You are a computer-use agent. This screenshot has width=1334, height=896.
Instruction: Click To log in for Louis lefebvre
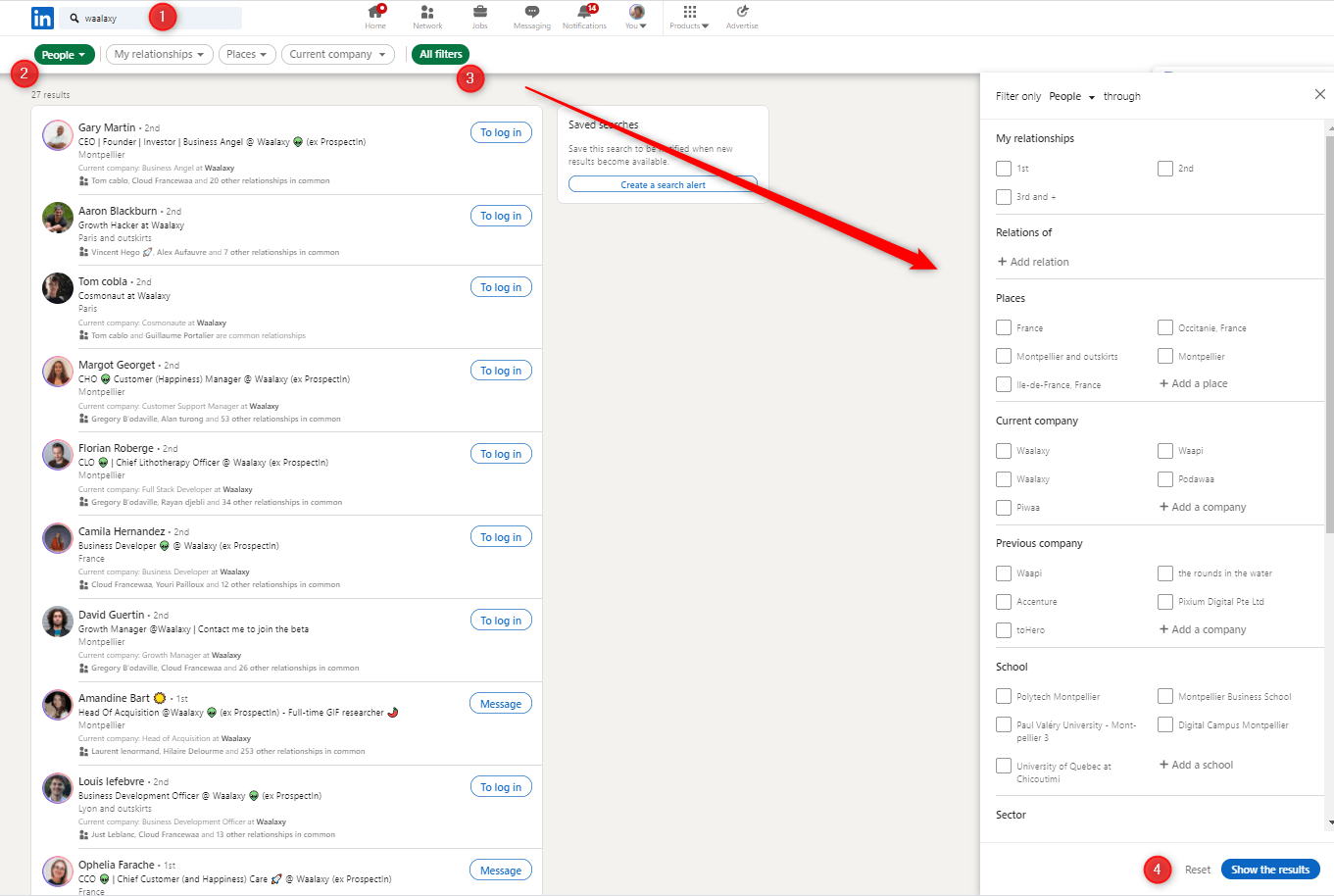[501, 787]
